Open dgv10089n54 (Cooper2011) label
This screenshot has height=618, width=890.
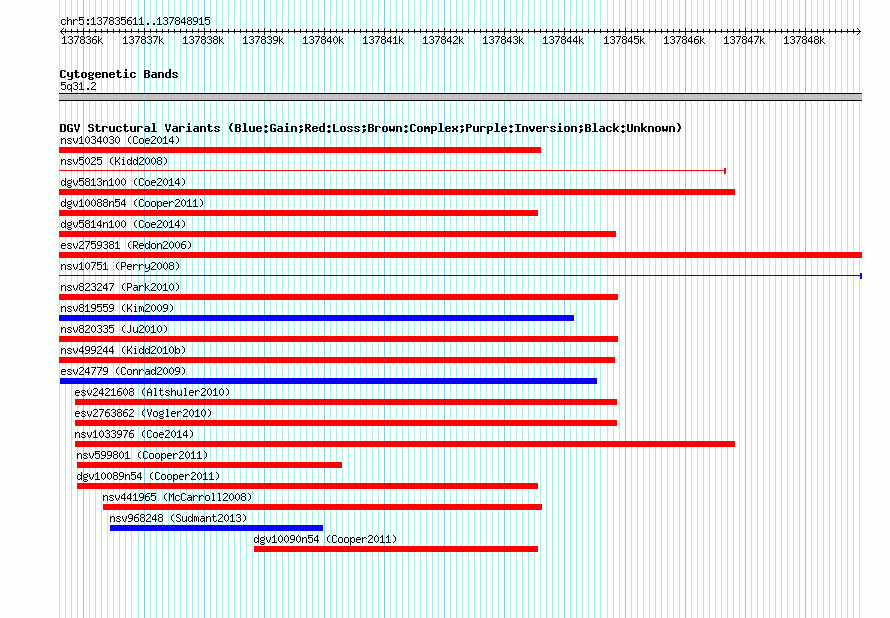pyautogui.click(x=148, y=476)
